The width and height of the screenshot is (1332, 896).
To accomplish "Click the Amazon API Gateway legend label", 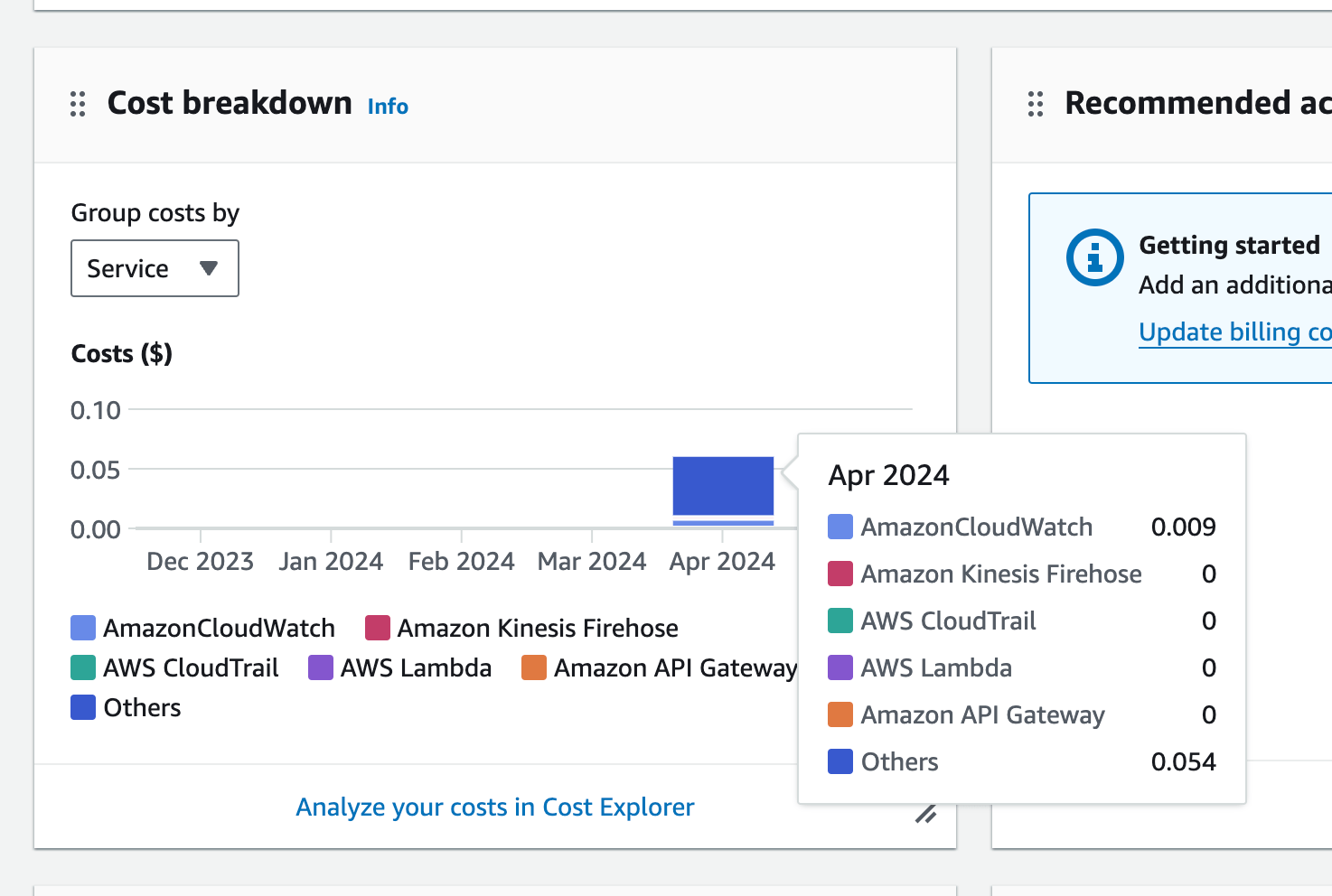I will point(675,668).
